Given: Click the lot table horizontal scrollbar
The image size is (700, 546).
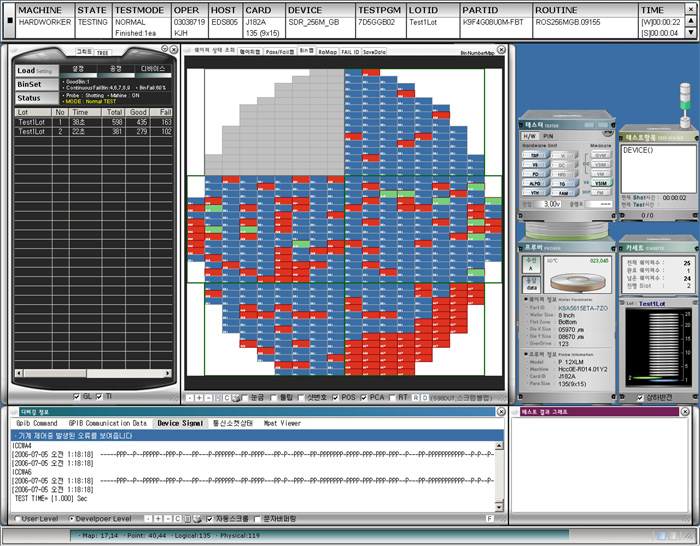Looking at the screenshot, I should (x=93, y=373).
